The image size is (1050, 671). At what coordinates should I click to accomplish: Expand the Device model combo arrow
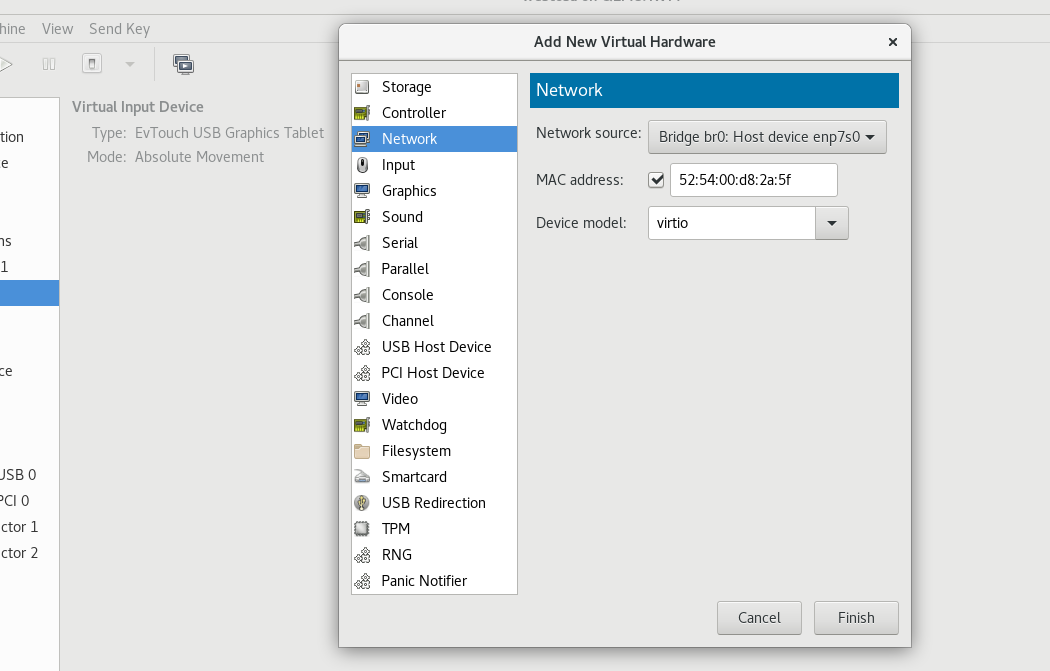832,223
